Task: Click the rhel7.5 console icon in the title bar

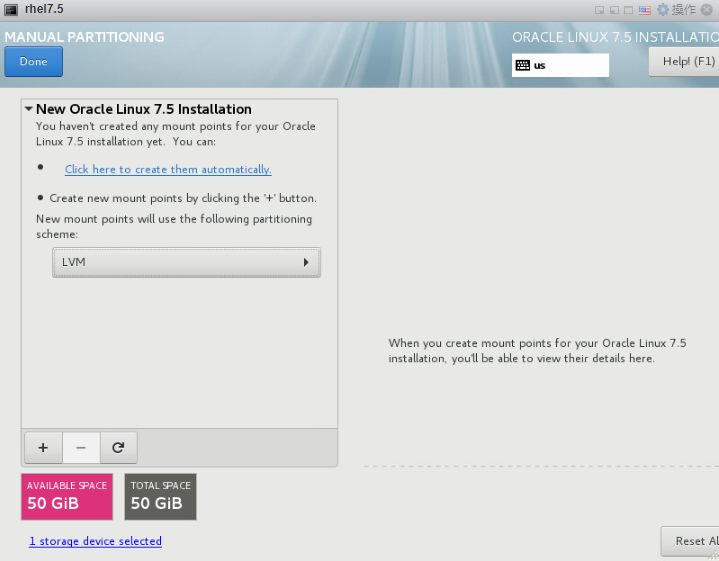Action: coord(11,10)
